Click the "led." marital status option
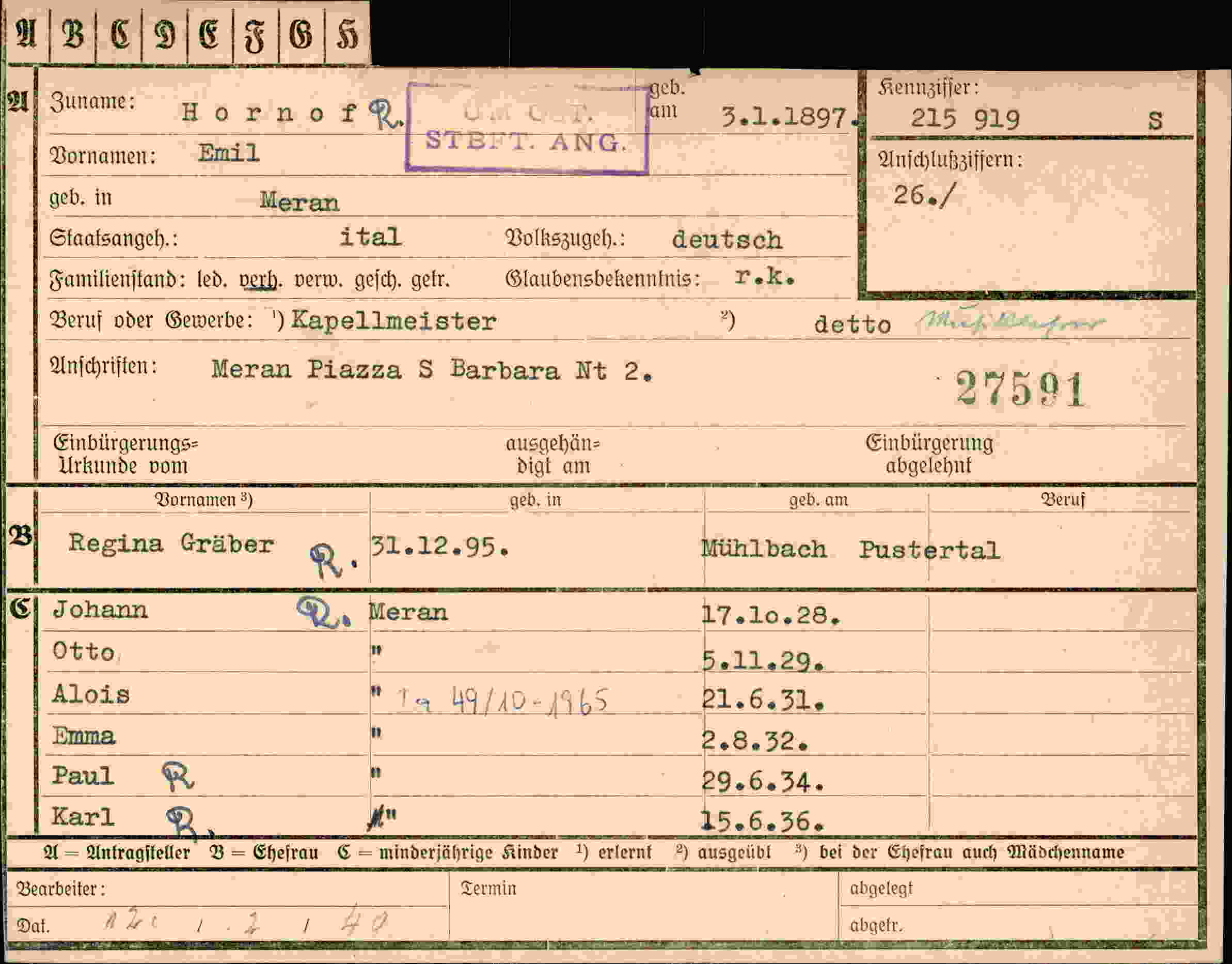The width and height of the screenshot is (1232, 964). [x=212, y=279]
